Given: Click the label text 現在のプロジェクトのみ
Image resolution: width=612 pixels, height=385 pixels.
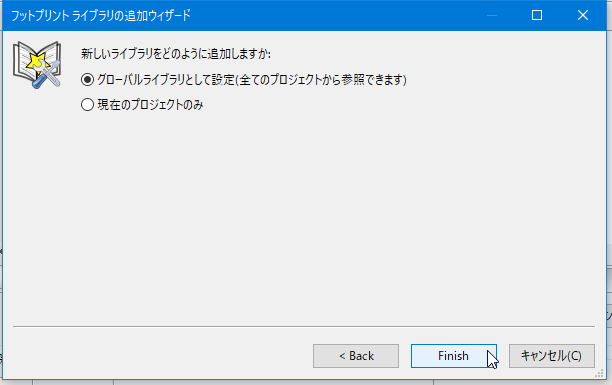Looking at the screenshot, I should [150, 105].
